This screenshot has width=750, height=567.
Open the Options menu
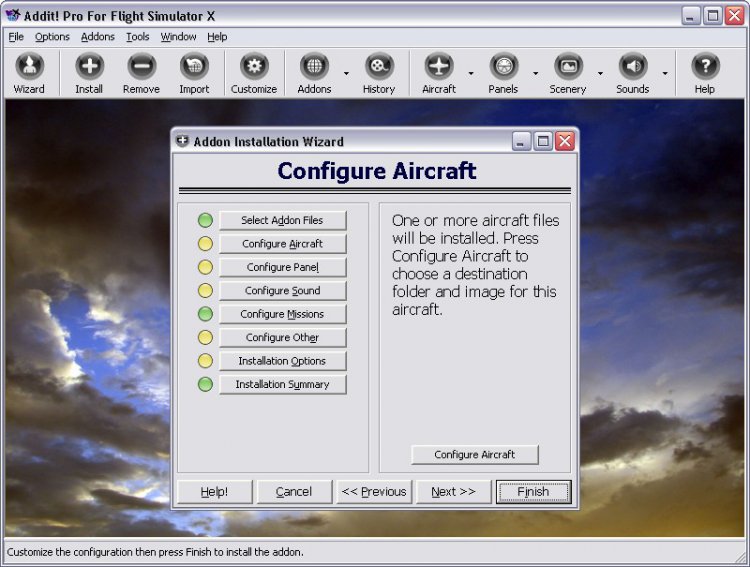click(x=52, y=37)
